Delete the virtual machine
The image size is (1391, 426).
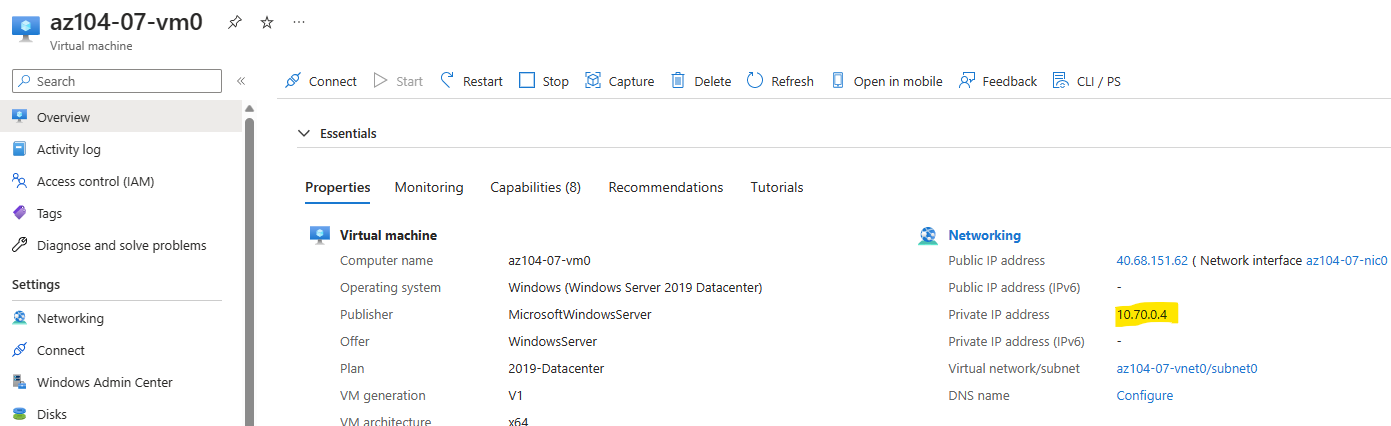[700, 81]
